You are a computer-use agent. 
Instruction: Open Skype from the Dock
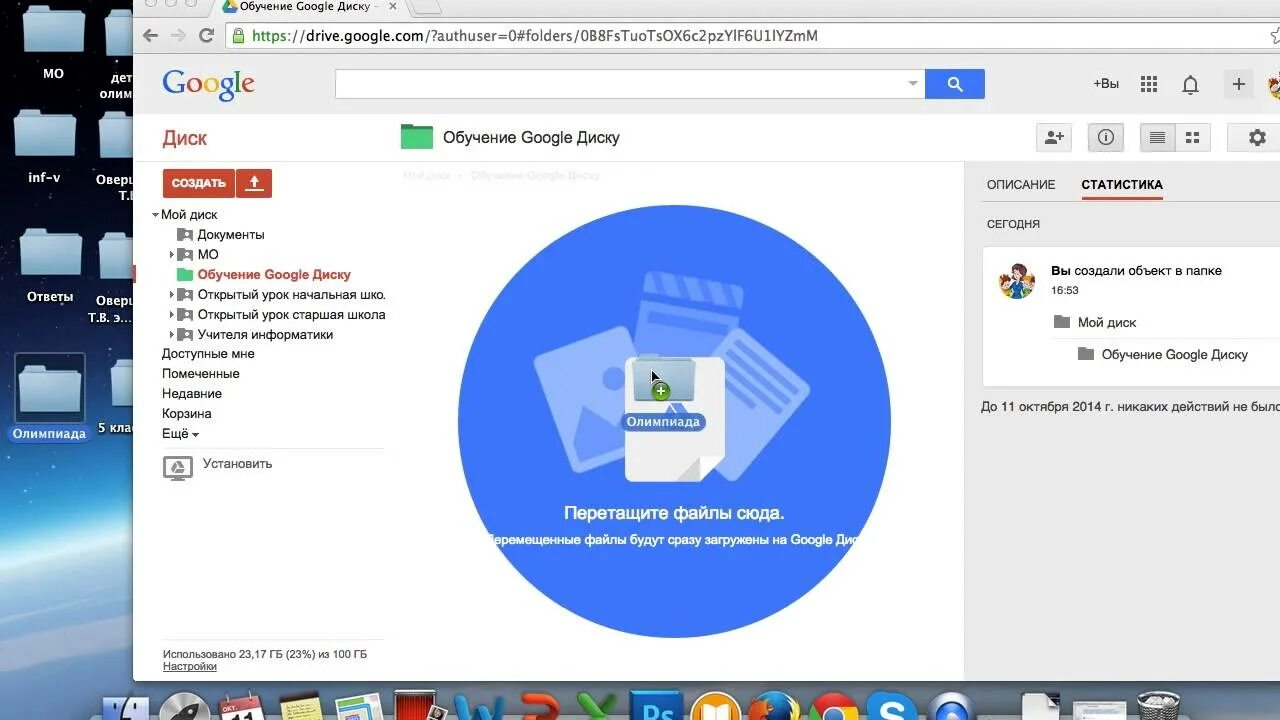(x=892, y=706)
